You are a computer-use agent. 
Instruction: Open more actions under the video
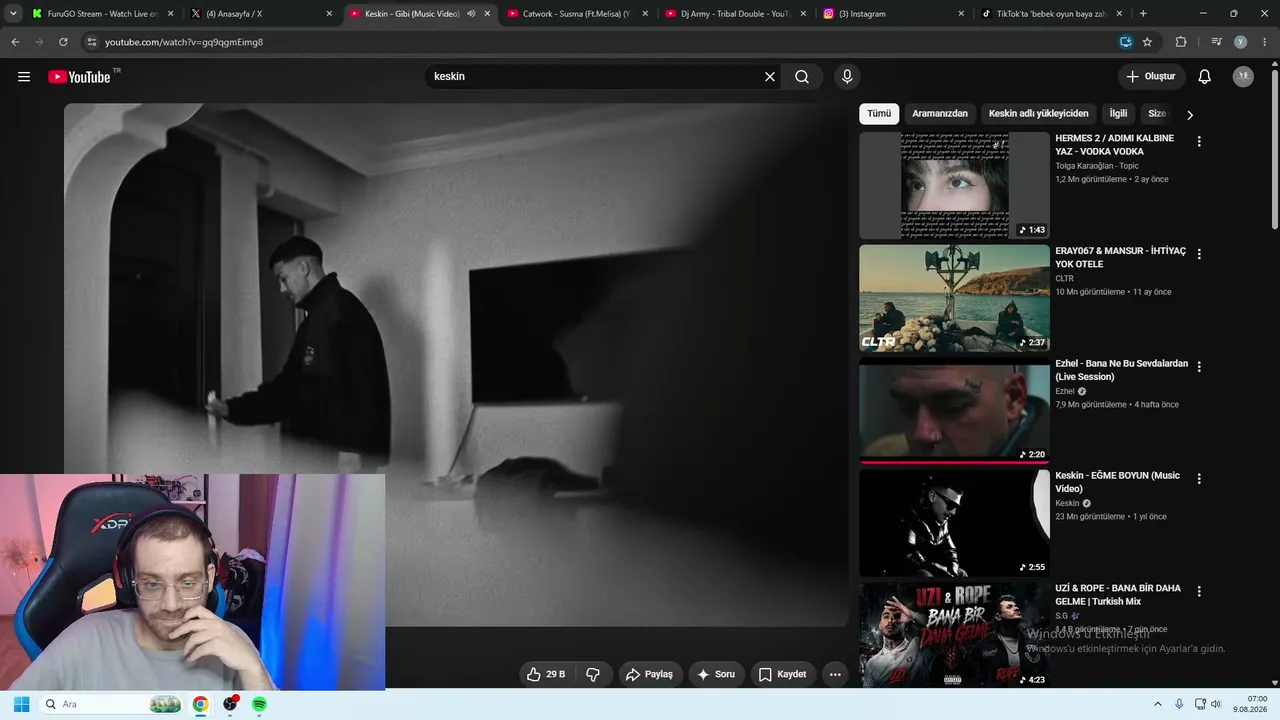coord(835,674)
